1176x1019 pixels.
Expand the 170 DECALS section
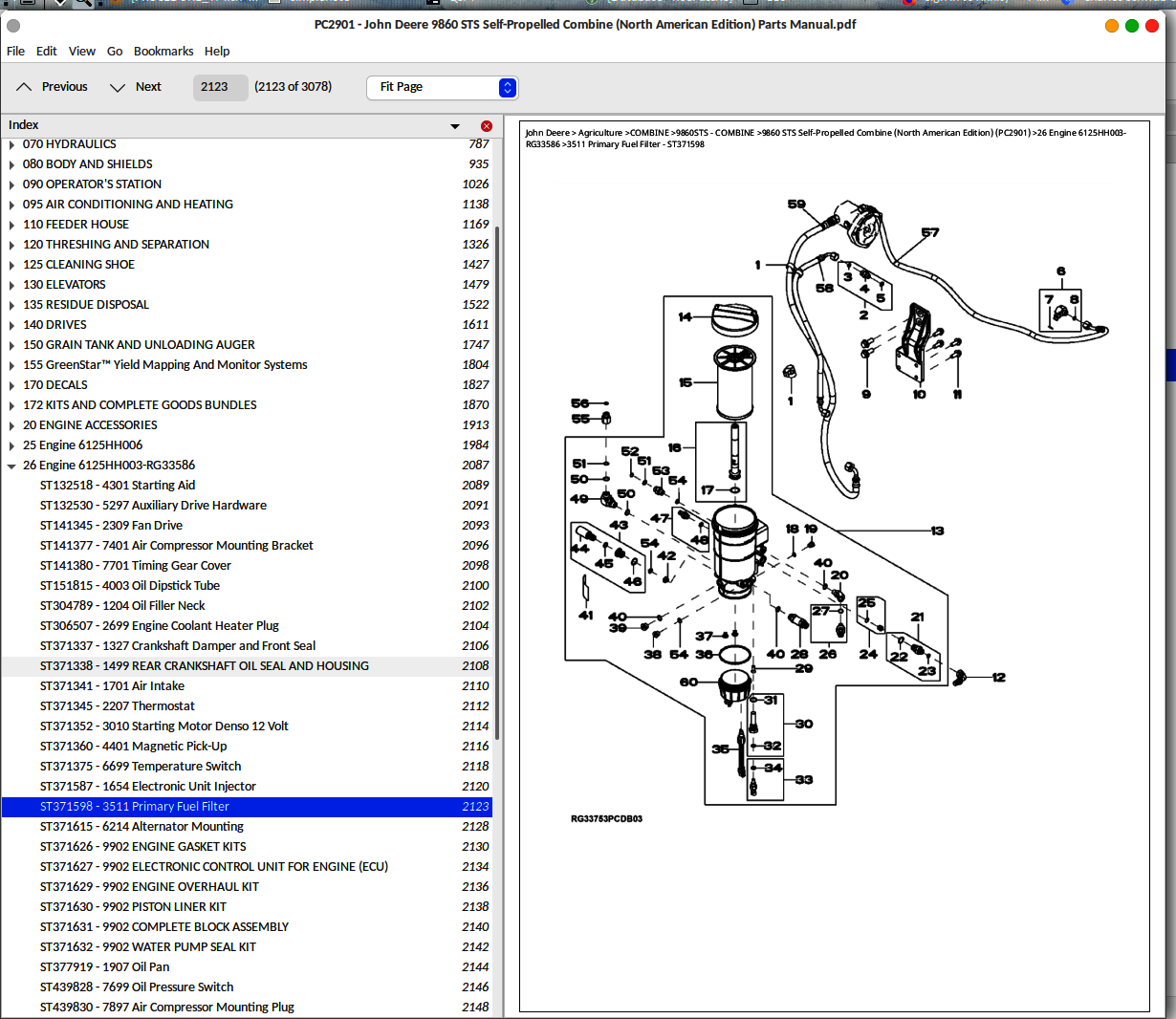pos(11,385)
